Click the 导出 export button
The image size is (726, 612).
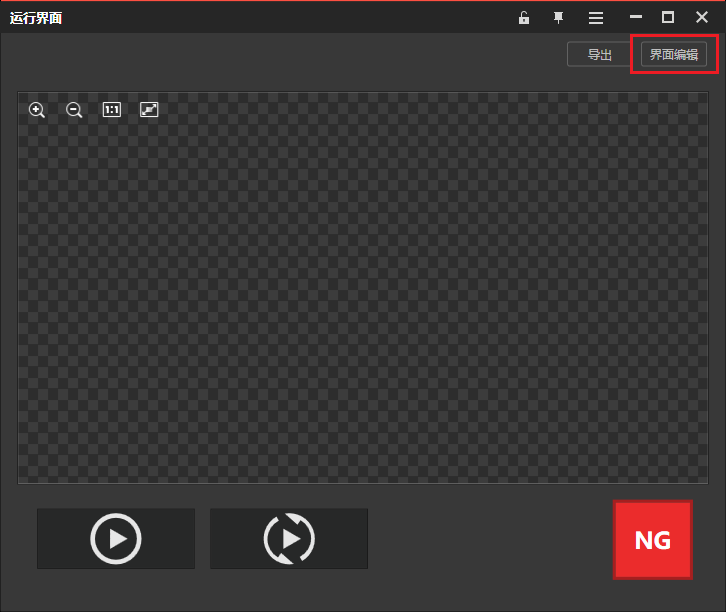tap(599, 55)
